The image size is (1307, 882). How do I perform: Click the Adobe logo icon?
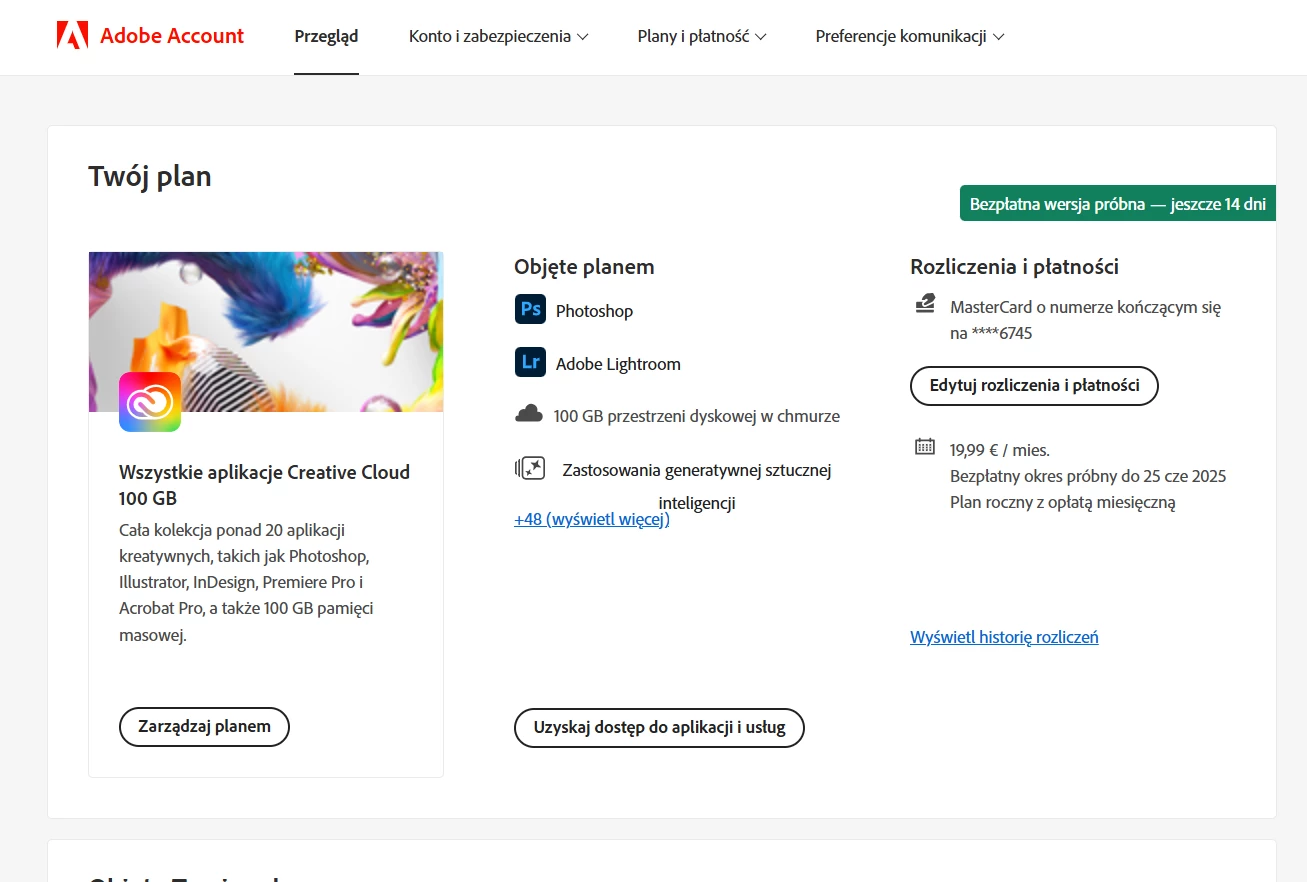tap(73, 36)
